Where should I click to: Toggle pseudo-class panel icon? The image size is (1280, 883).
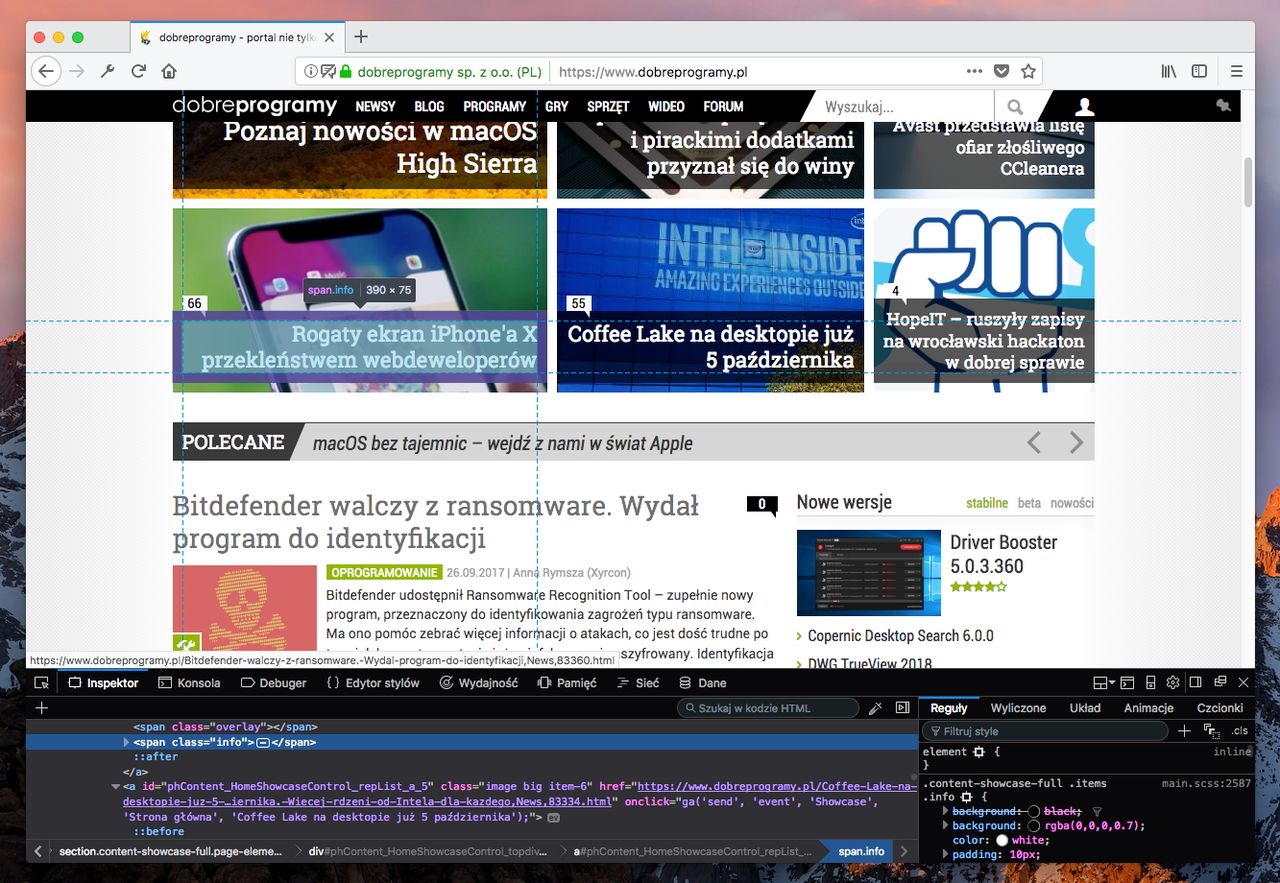(1211, 731)
